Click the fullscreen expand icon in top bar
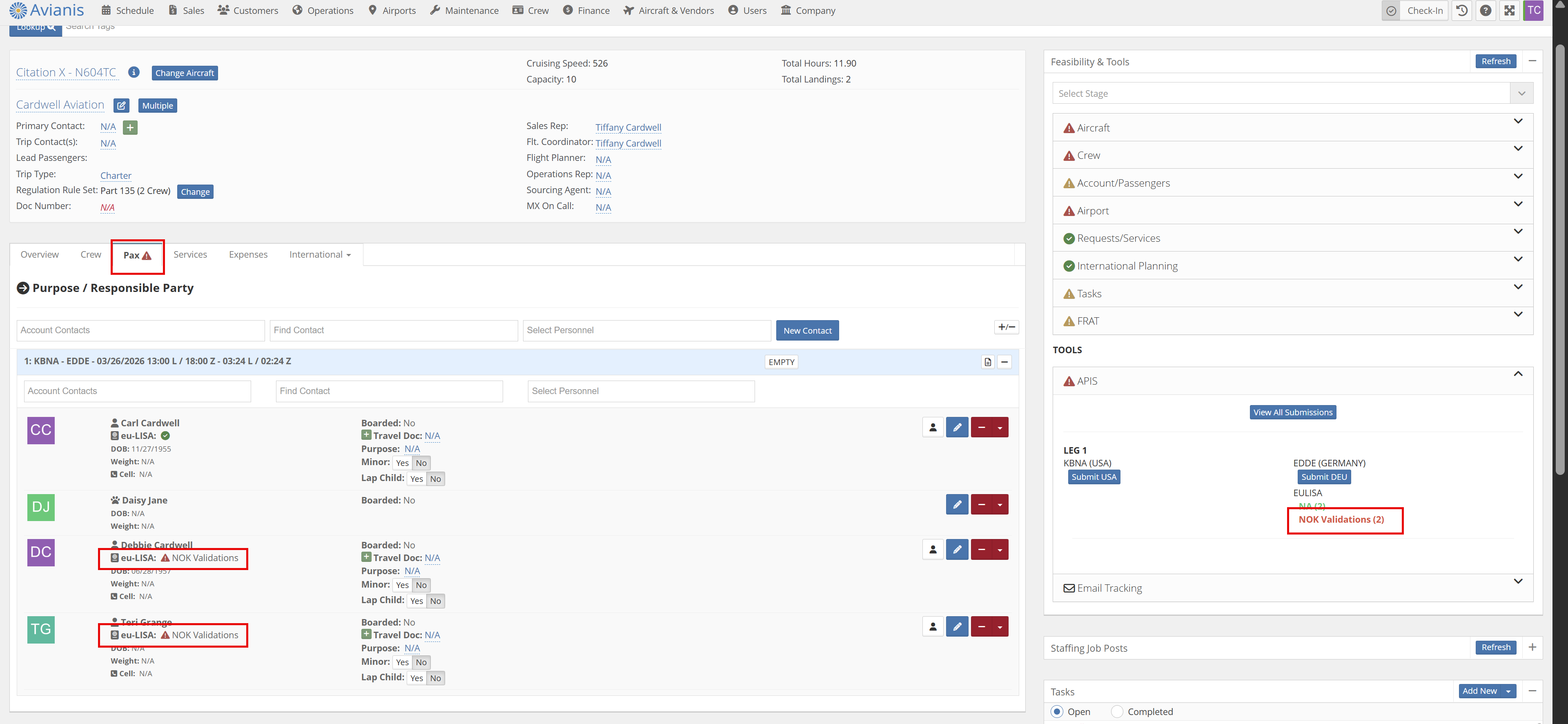The height and width of the screenshot is (724, 1568). [x=1509, y=10]
